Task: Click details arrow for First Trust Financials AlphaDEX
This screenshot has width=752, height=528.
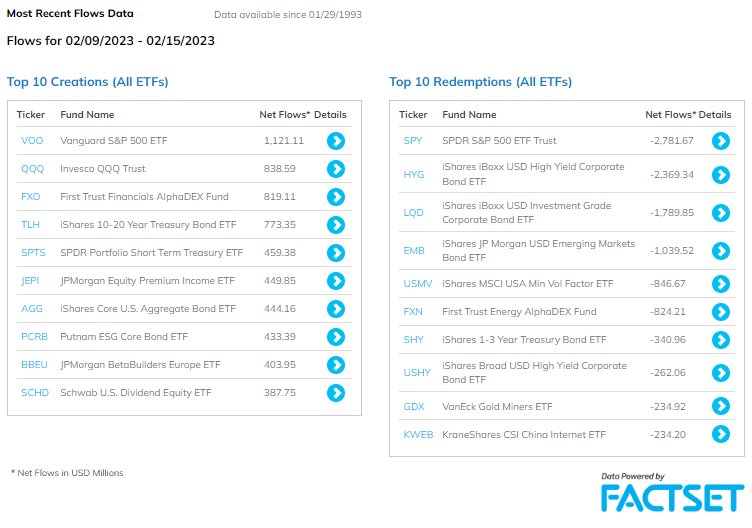Action: pos(336,197)
